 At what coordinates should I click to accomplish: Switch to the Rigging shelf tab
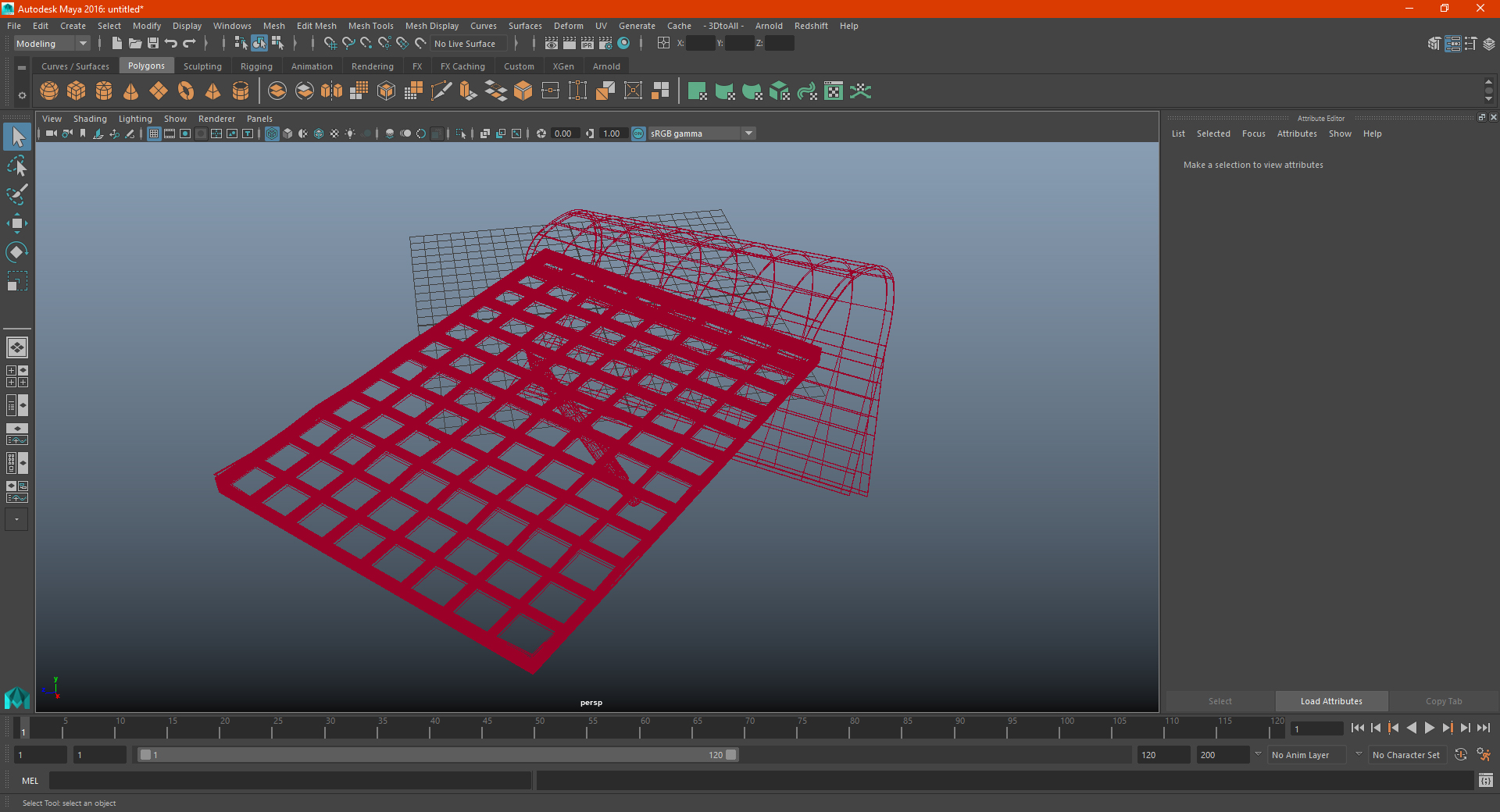[x=256, y=66]
